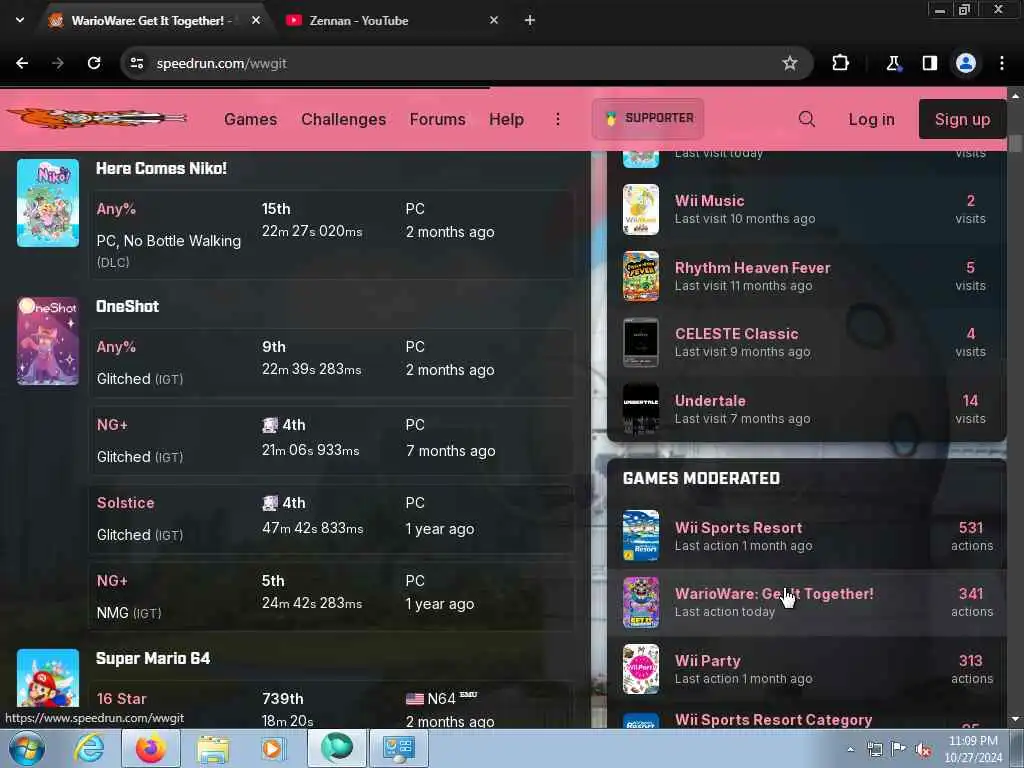Click the page vertical scrollbar thumb

pos(1014,143)
